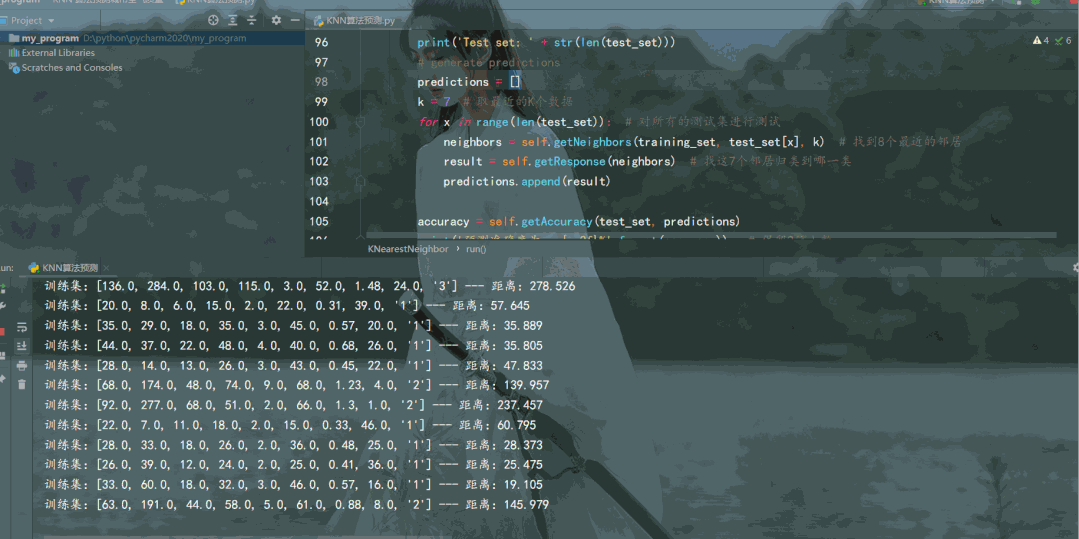This screenshot has height=539, width=1079.
Task: Click the pin tab icon in Run panel
Action: [3, 379]
